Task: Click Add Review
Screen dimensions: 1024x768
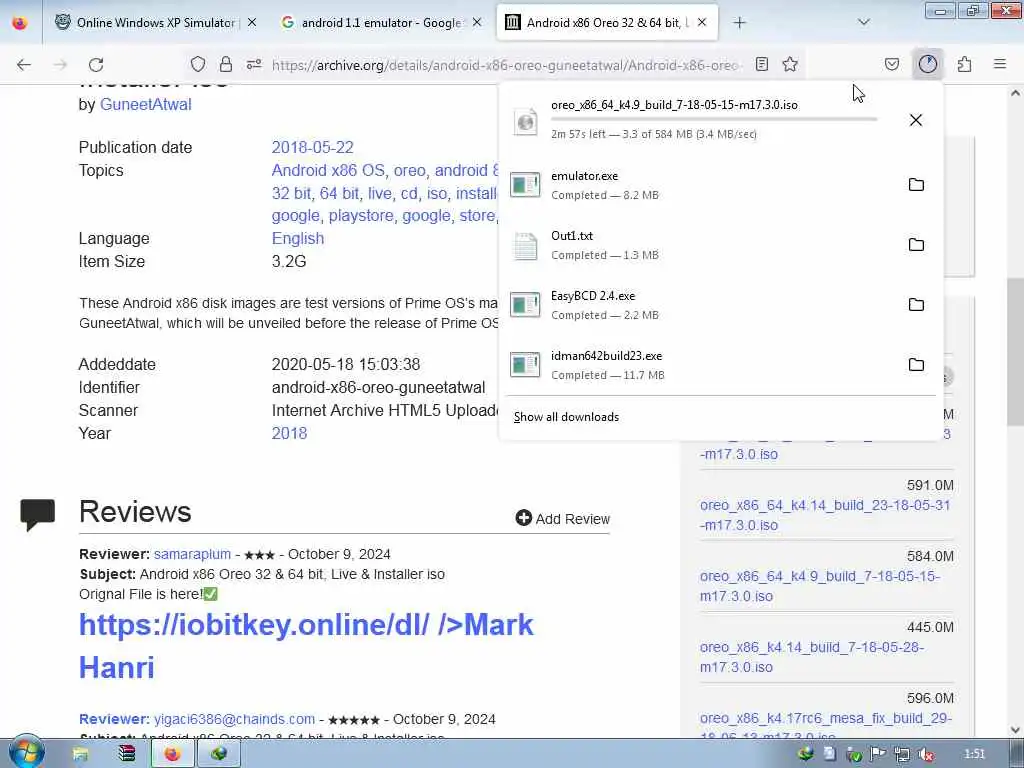Action: (x=562, y=519)
